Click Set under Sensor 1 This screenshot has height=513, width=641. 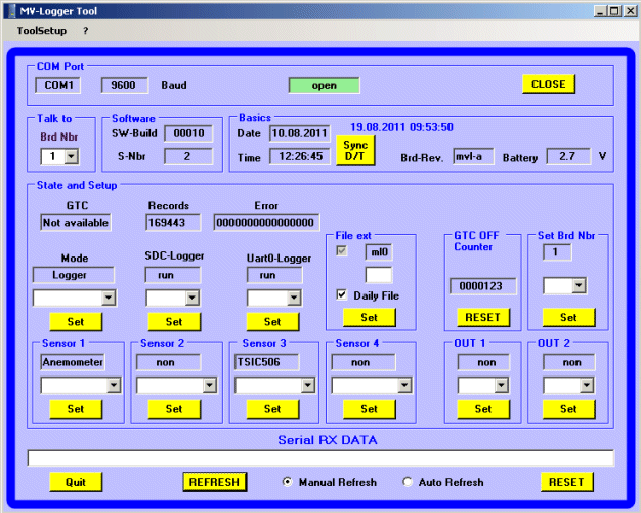click(x=76, y=409)
